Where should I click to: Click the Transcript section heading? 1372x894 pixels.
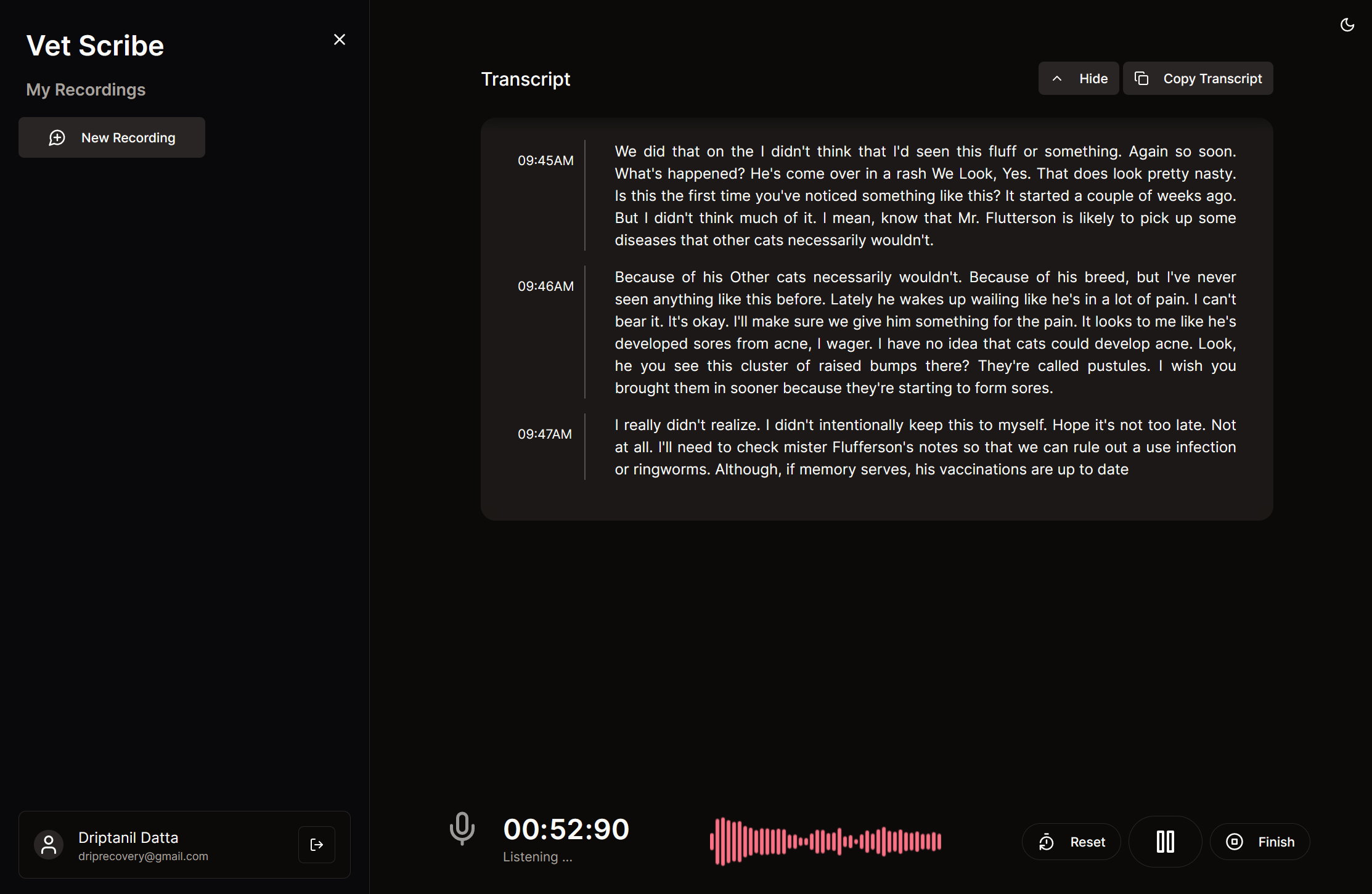pyautogui.click(x=525, y=79)
